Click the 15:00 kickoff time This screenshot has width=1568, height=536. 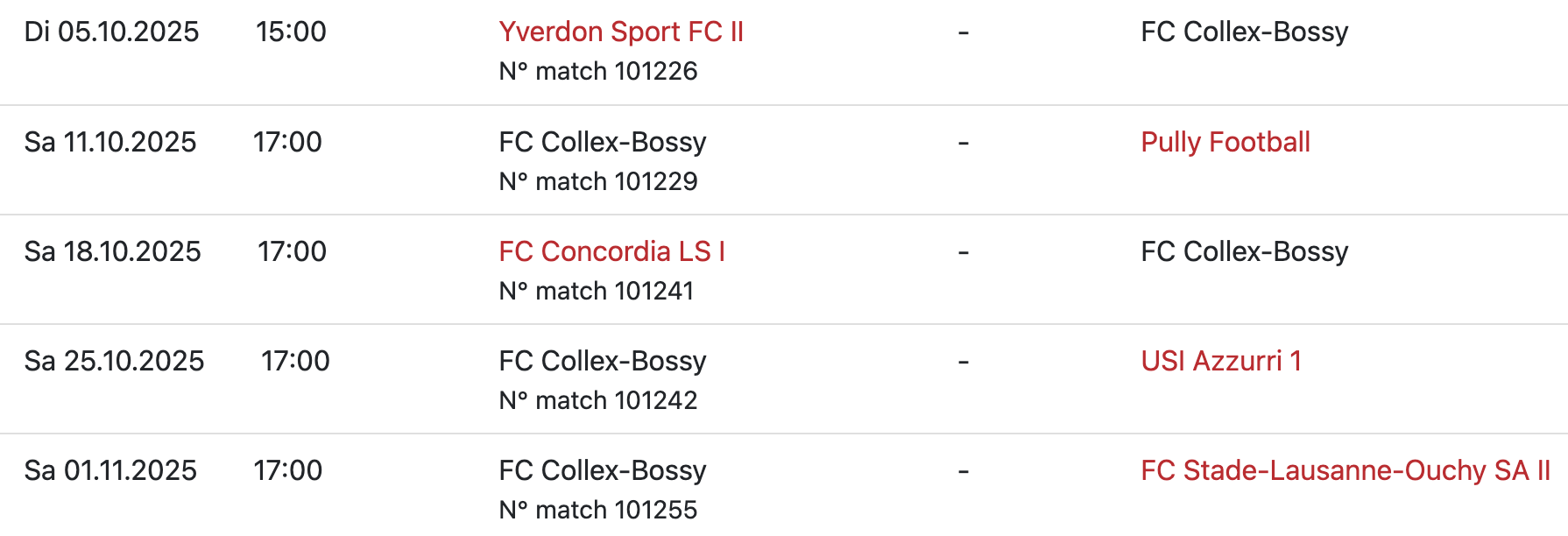pos(291,32)
